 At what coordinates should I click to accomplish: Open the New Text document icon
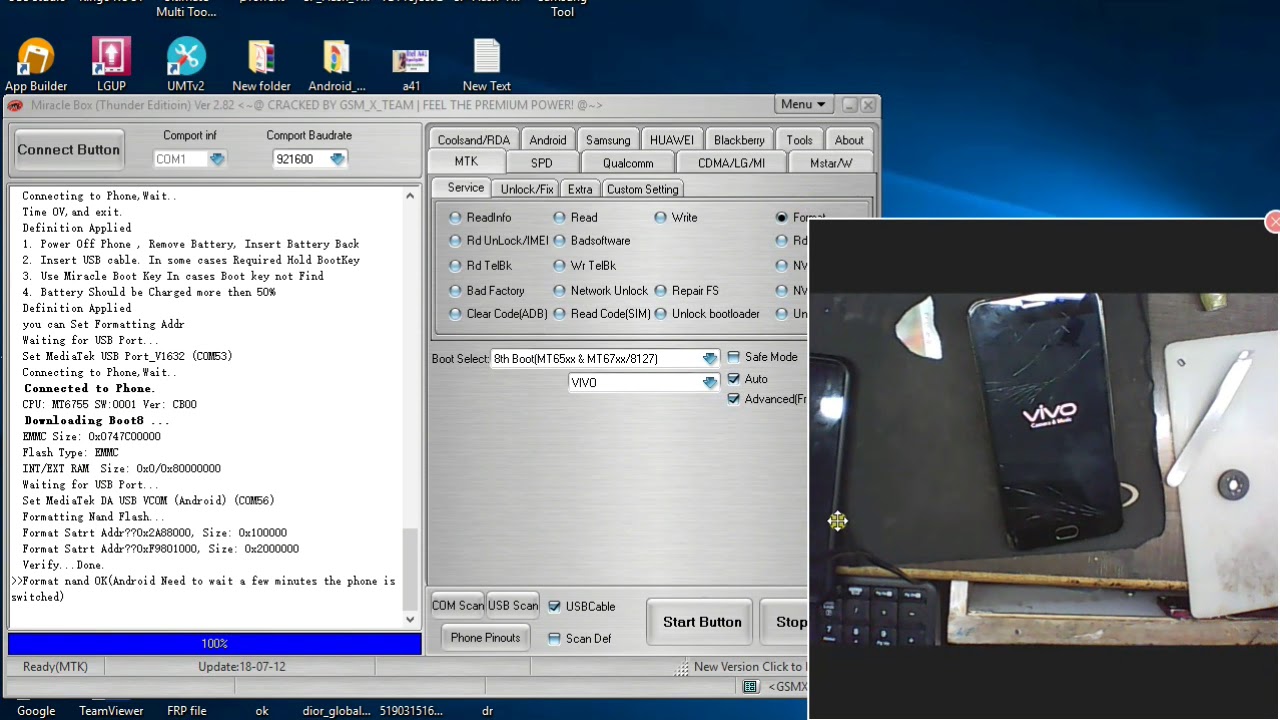(x=487, y=65)
